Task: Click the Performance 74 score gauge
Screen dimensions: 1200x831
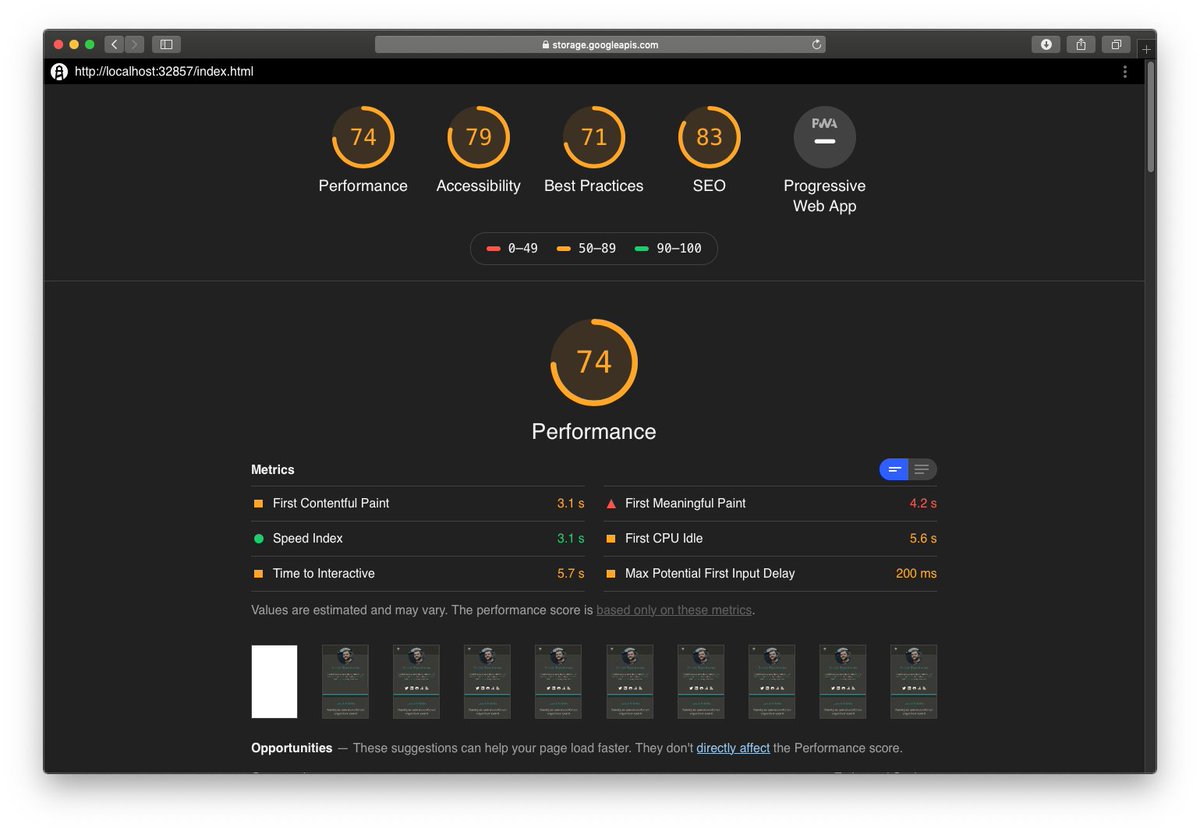Action: (363, 137)
